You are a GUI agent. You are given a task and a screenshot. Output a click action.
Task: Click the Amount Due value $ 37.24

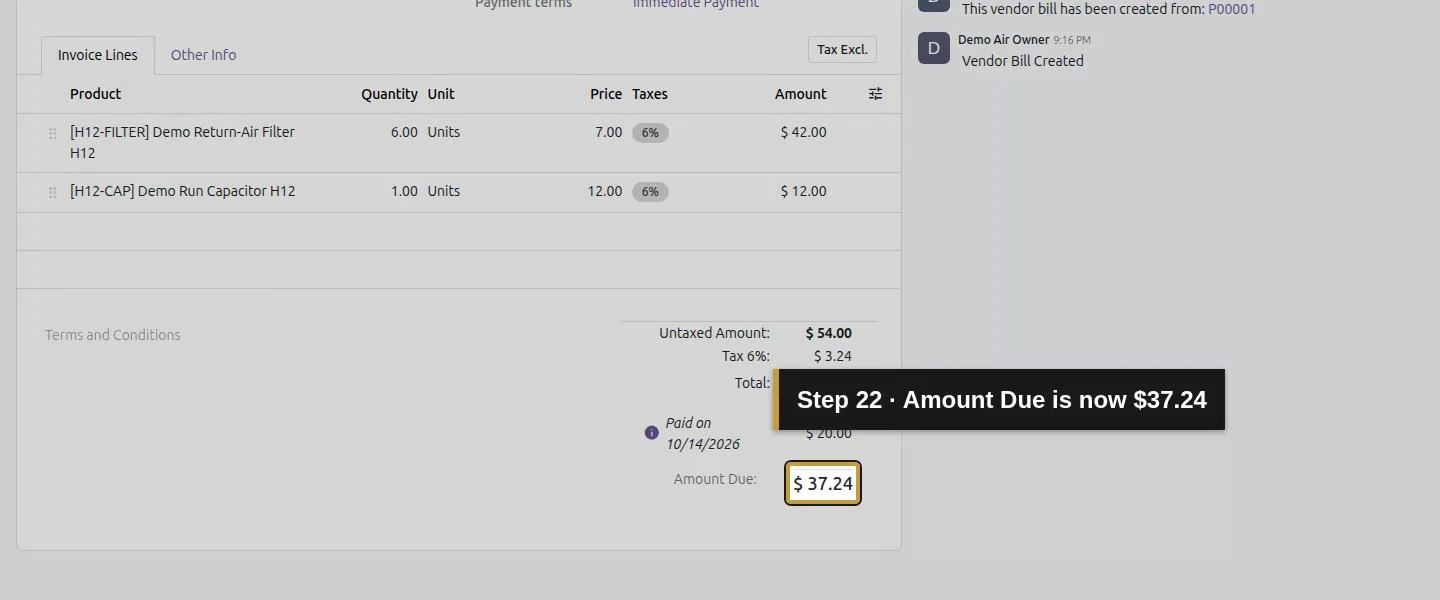click(x=823, y=484)
